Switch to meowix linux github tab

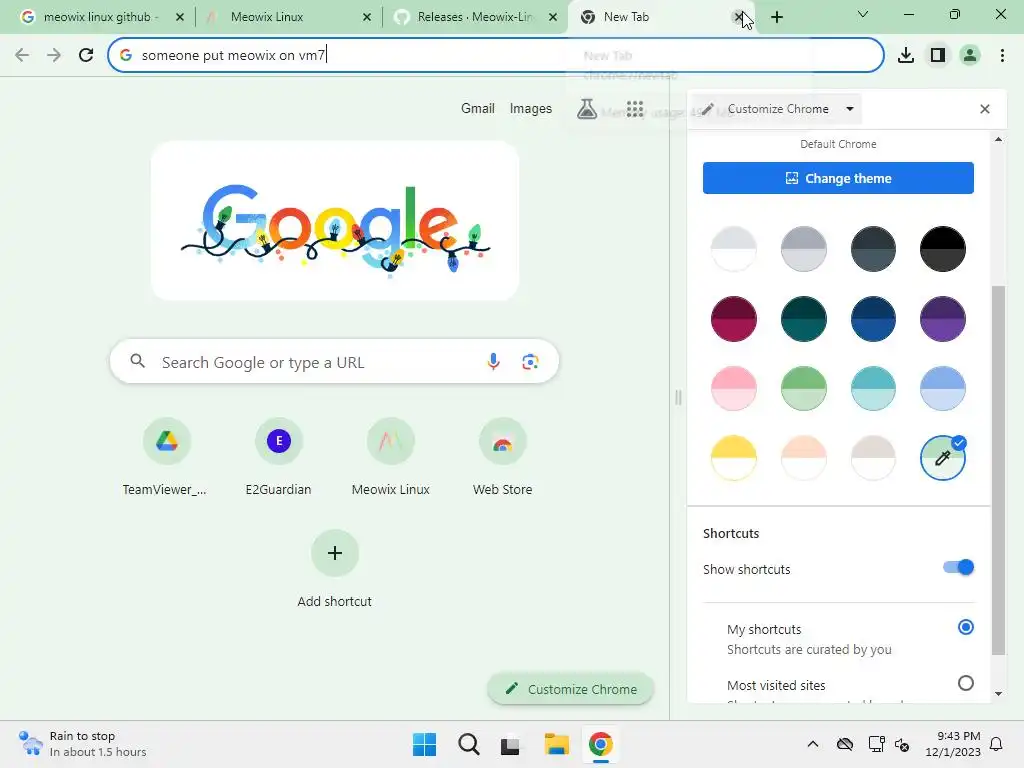96,17
